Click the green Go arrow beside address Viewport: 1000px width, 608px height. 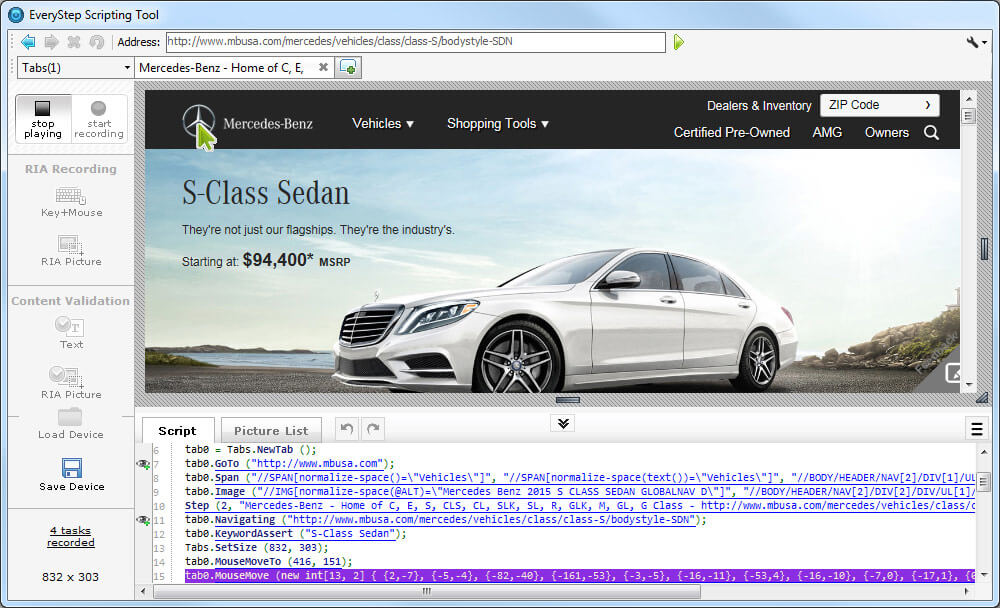679,42
